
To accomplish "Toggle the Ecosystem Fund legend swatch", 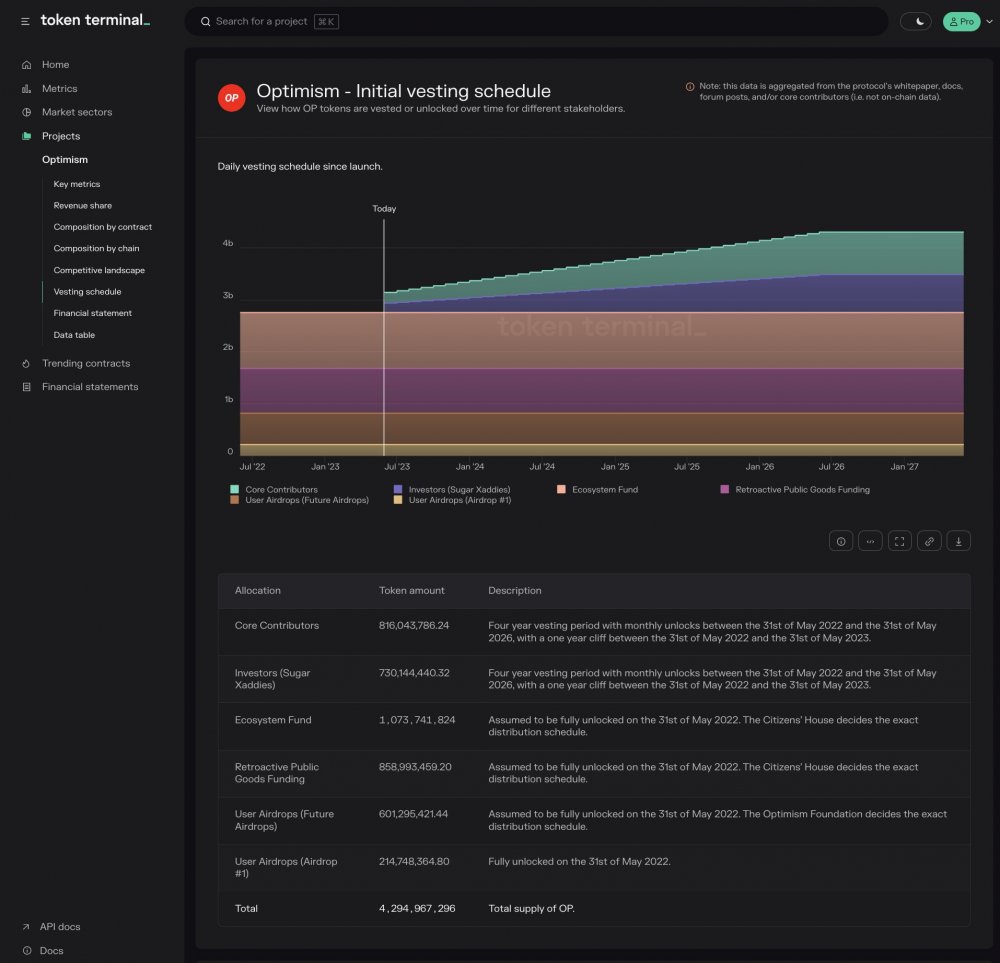I will [561, 489].
